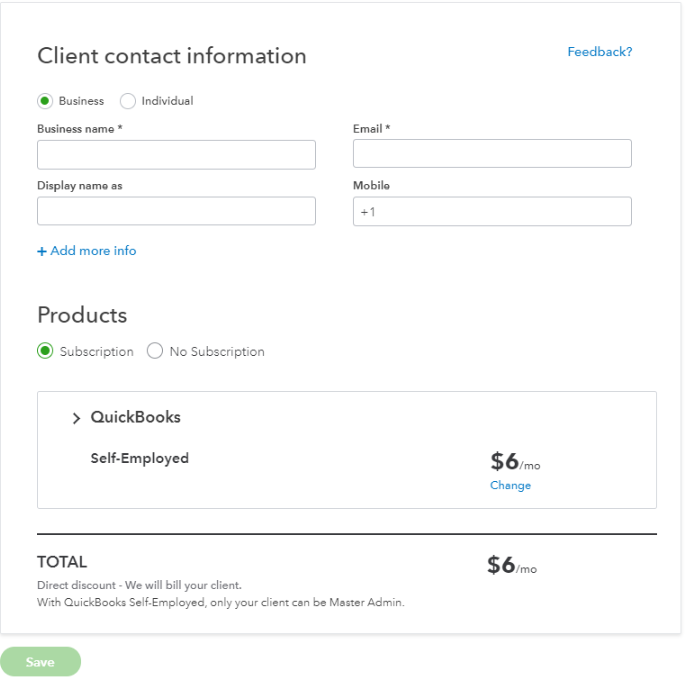Viewport: 688px width, 691px height.
Task: Click Change under the plan price
Action: [510, 486]
